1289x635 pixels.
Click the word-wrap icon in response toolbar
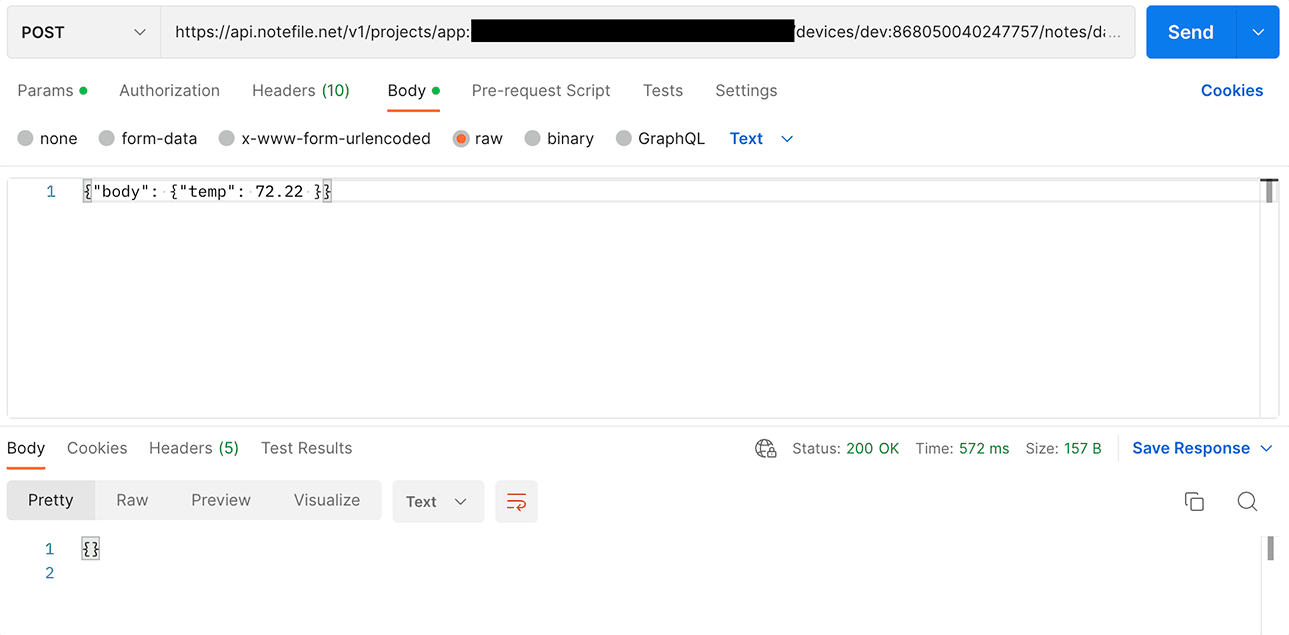[x=516, y=501]
